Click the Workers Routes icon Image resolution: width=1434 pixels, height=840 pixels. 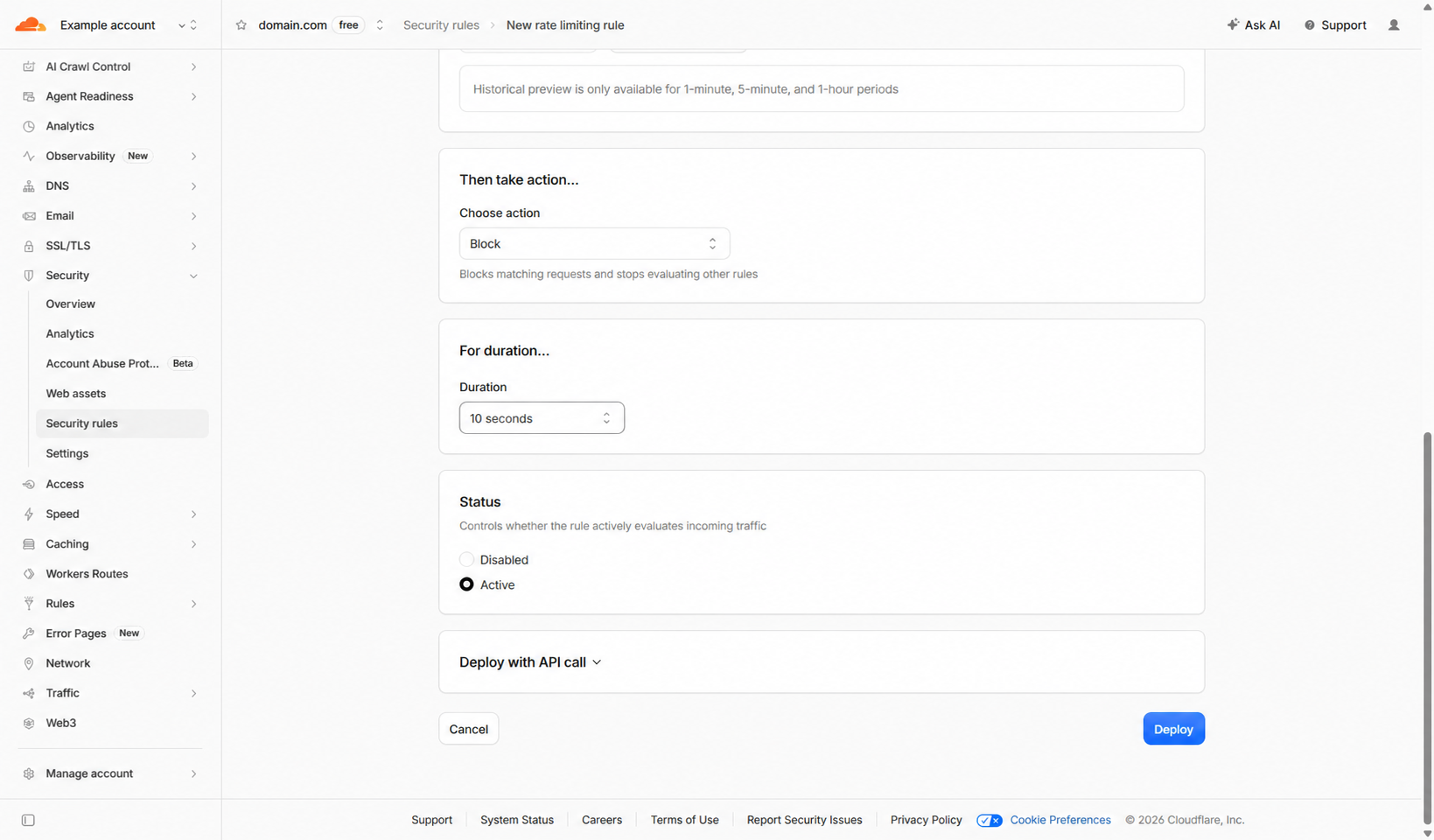point(29,574)
